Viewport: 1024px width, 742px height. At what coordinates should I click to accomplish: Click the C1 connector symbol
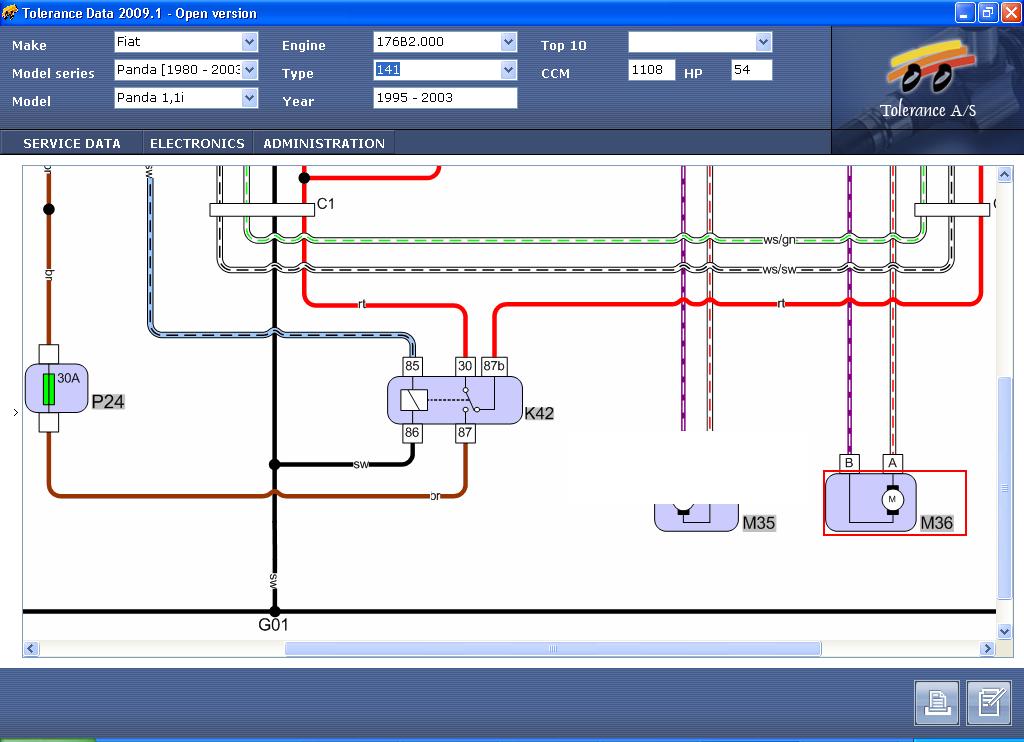click(x=262, y=210)
